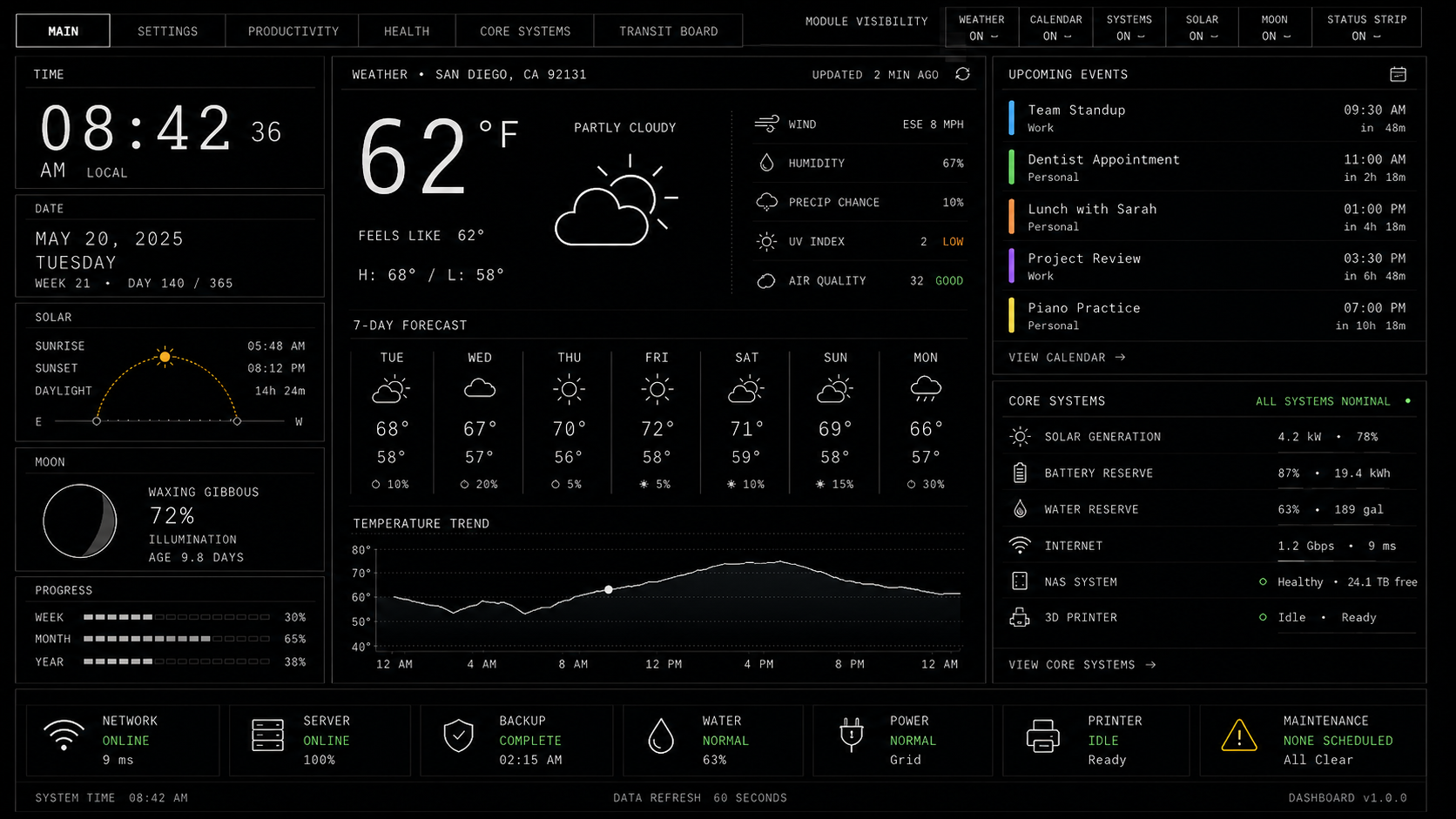Click the Year progress bar
Image resolution: width=1456 pixels, height=819 pixels.
click(177, 661)
